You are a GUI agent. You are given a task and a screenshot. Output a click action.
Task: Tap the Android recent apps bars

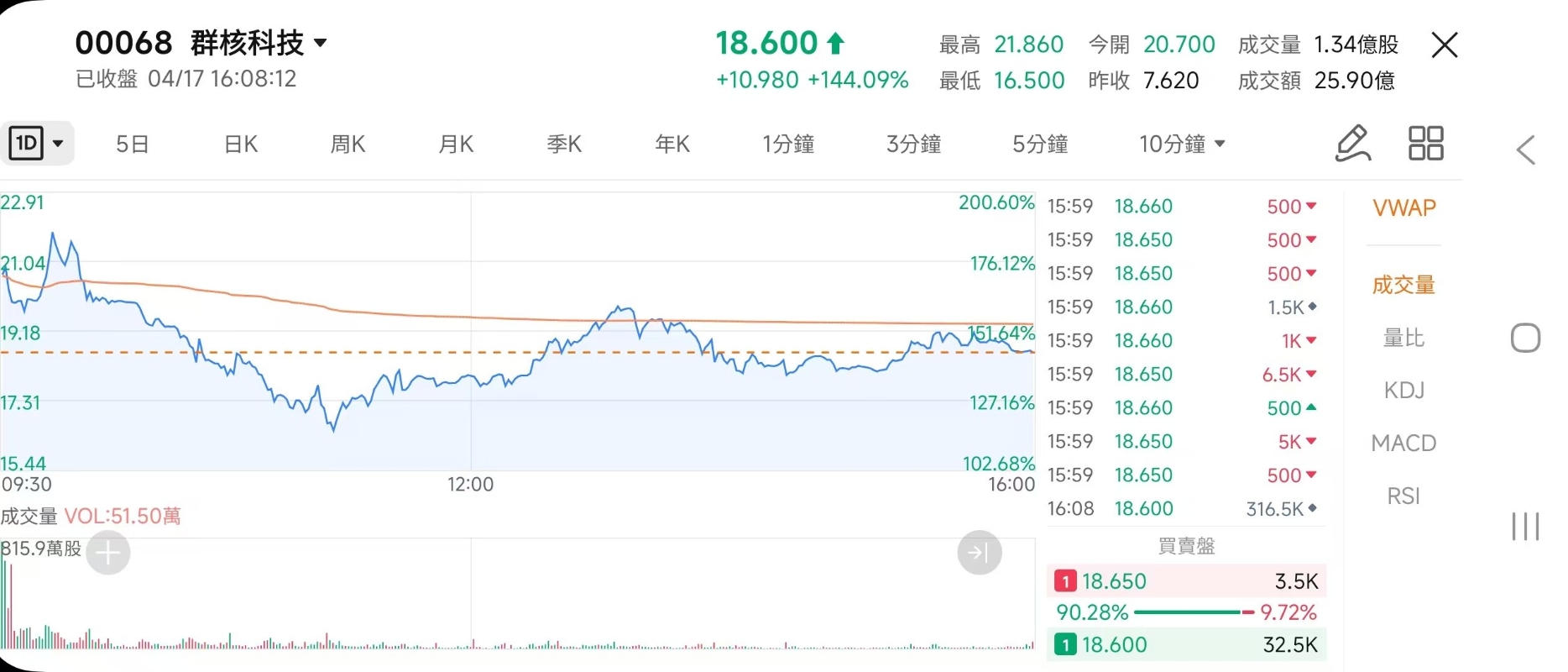tap(1525, 527)
